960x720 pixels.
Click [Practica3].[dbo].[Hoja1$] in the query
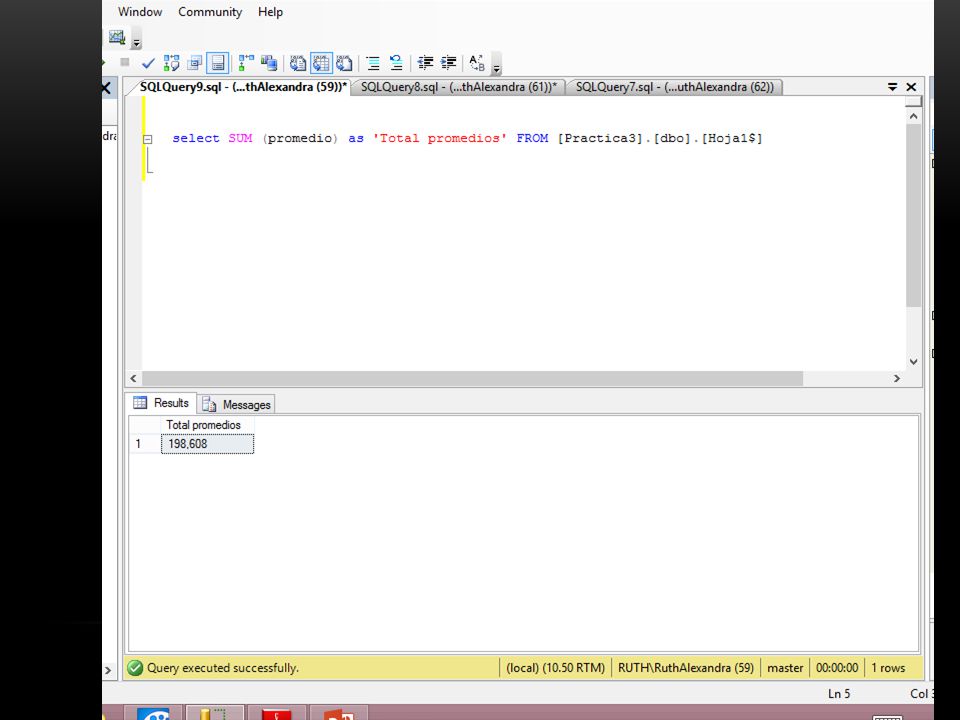pyautogui.click(x=660, y=138)
